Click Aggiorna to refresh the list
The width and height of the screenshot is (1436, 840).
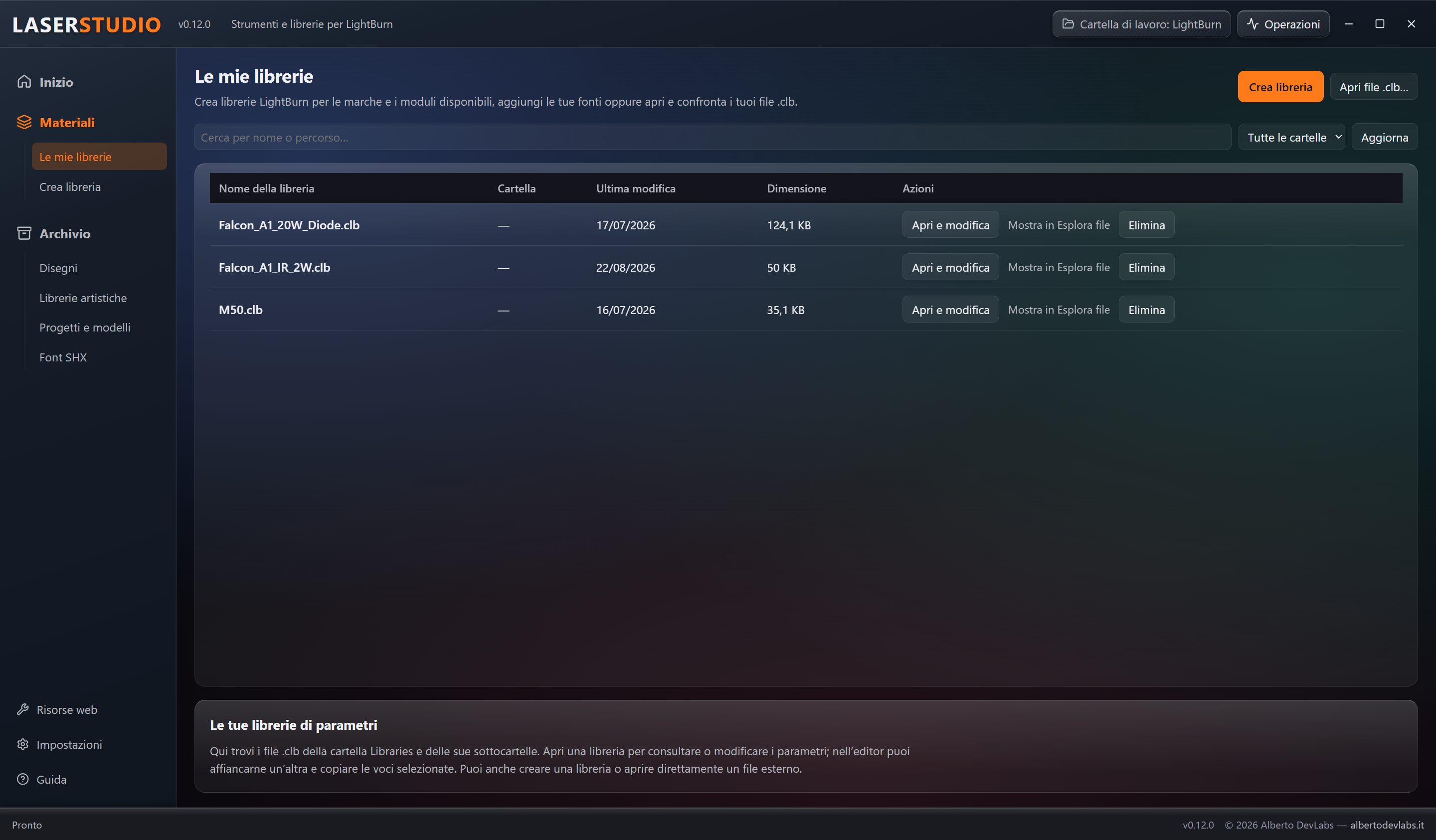click(x=1384, y=137)
